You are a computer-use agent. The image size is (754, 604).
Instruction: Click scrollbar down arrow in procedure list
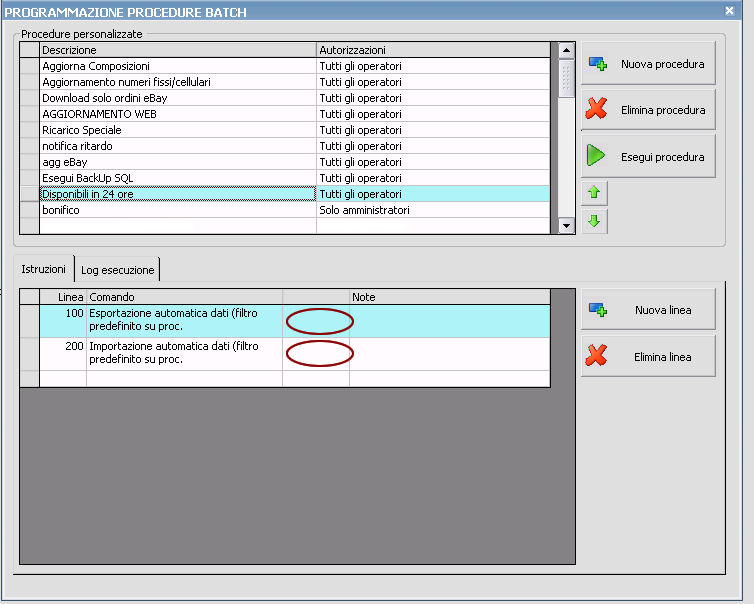[x=566, y=226]
